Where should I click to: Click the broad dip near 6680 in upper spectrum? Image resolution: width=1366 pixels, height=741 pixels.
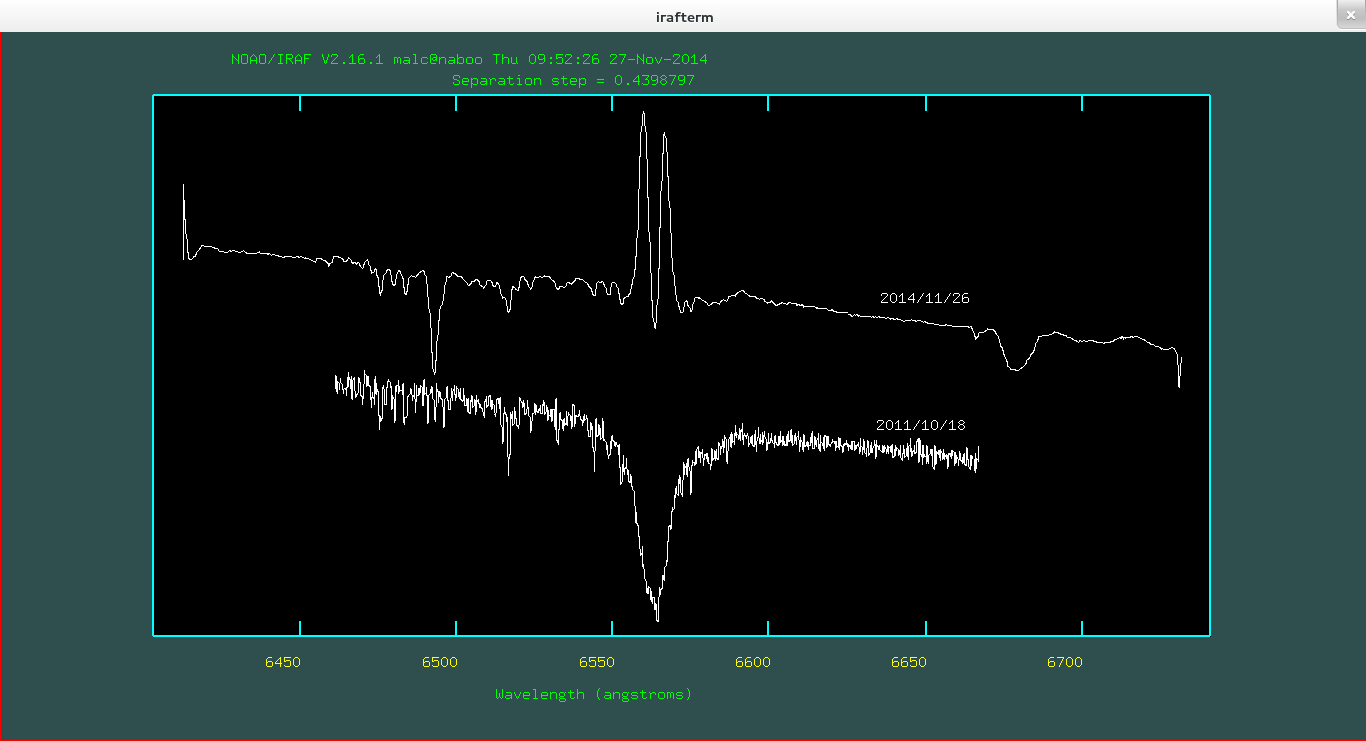point(1015,368)
